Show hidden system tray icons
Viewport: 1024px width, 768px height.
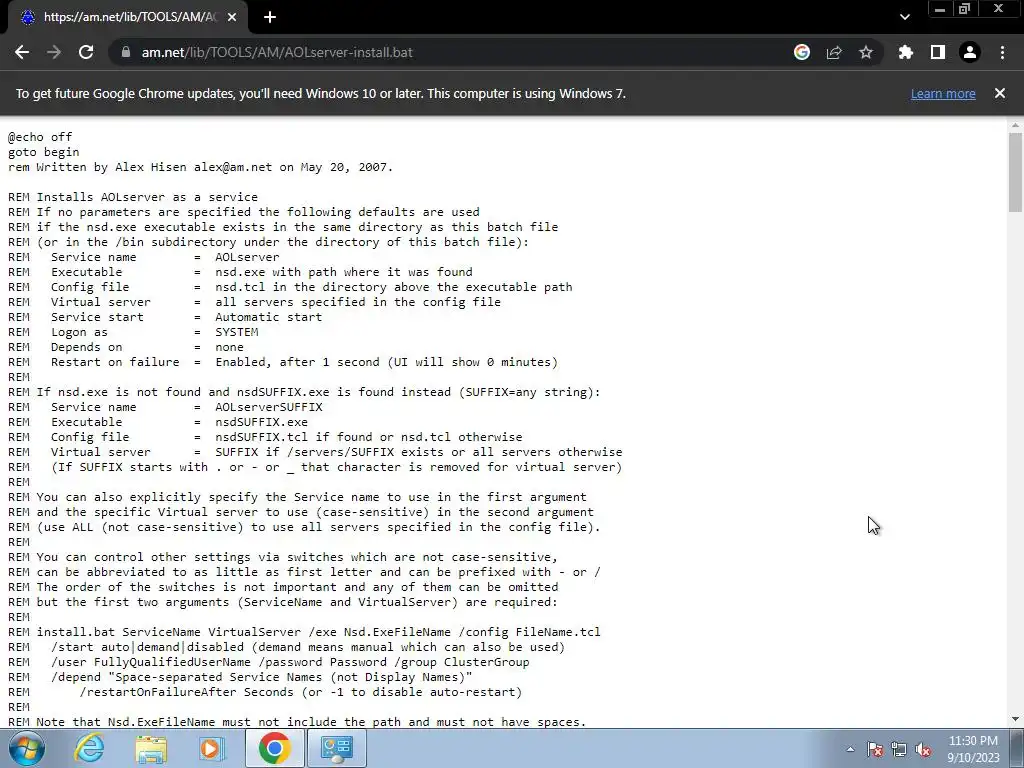click(850, 749)
